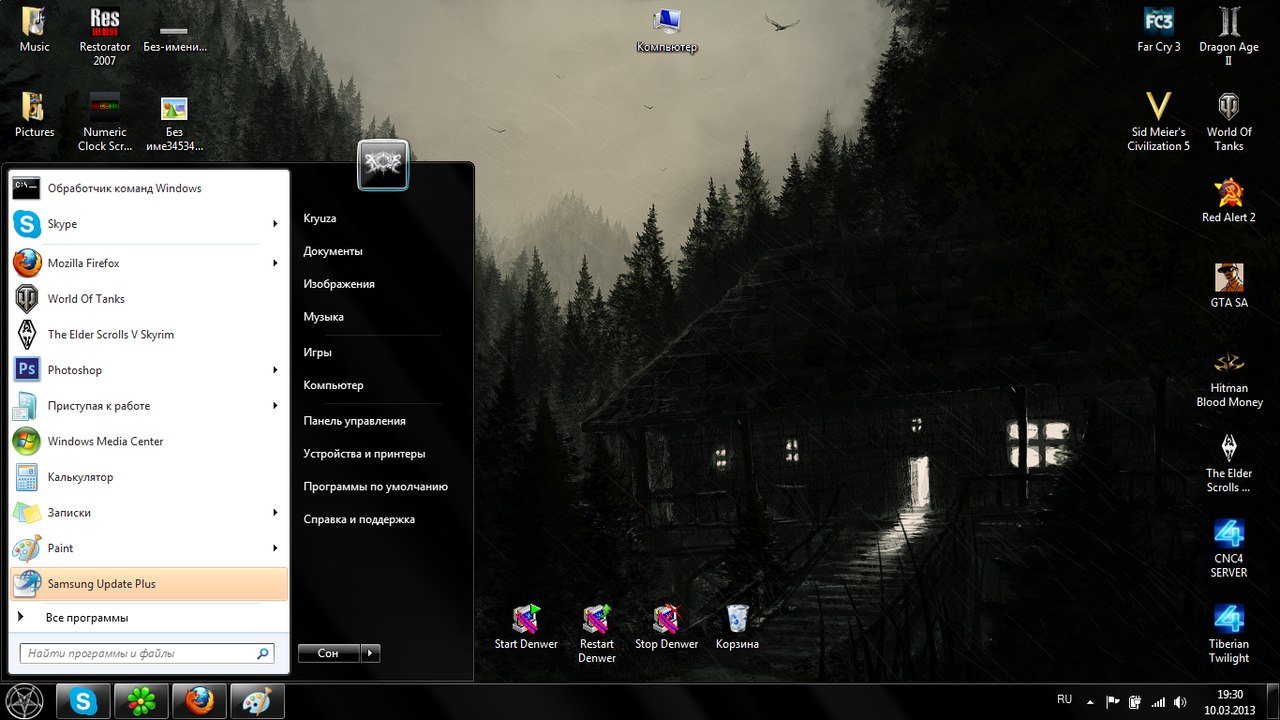Open World Of Tanks in Start menu
Image resolution: width=1280 pixels, height=720 pixels.
[x=149, y=299]
